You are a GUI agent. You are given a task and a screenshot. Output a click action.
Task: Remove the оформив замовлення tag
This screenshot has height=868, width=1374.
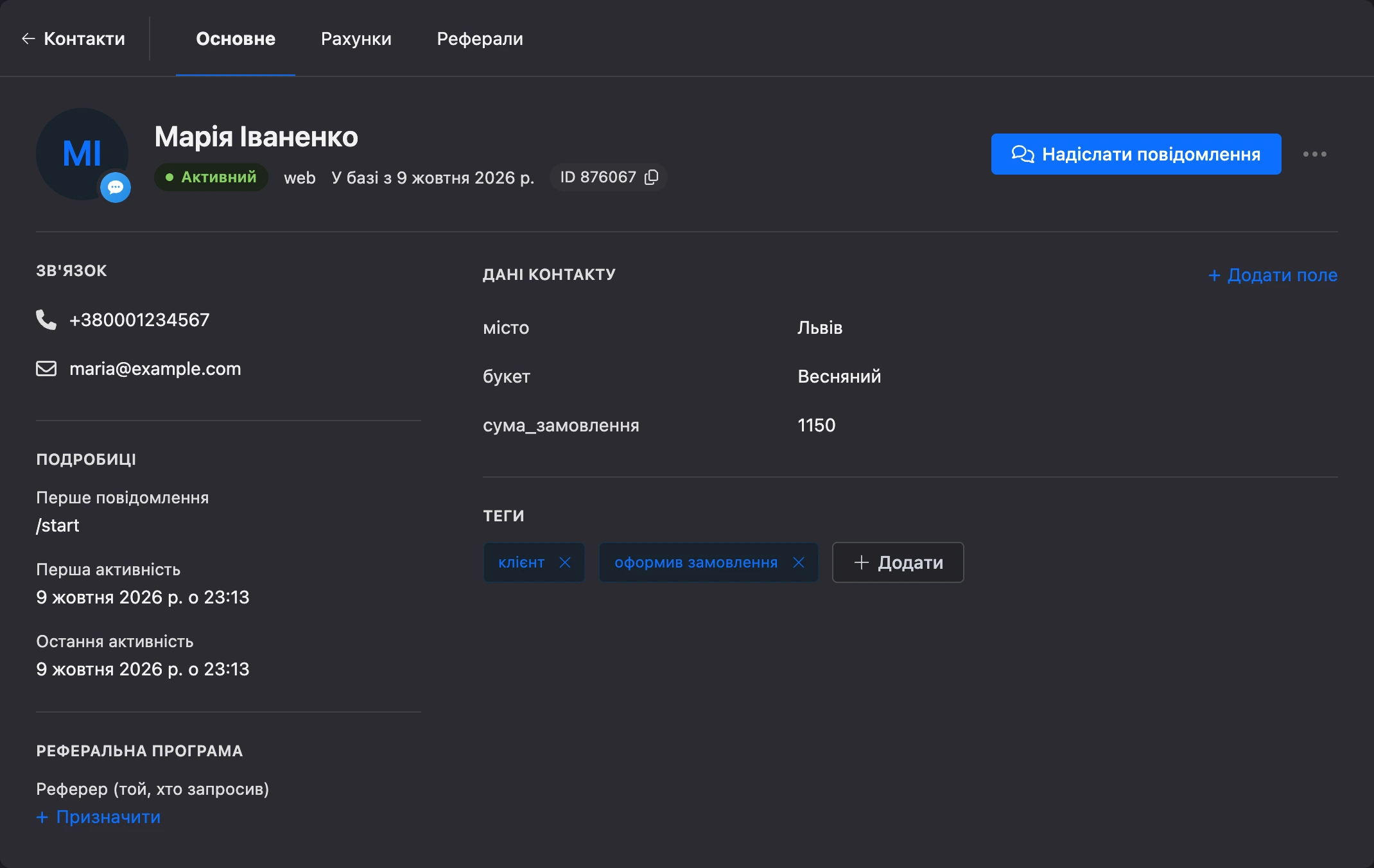coord(799,562)
